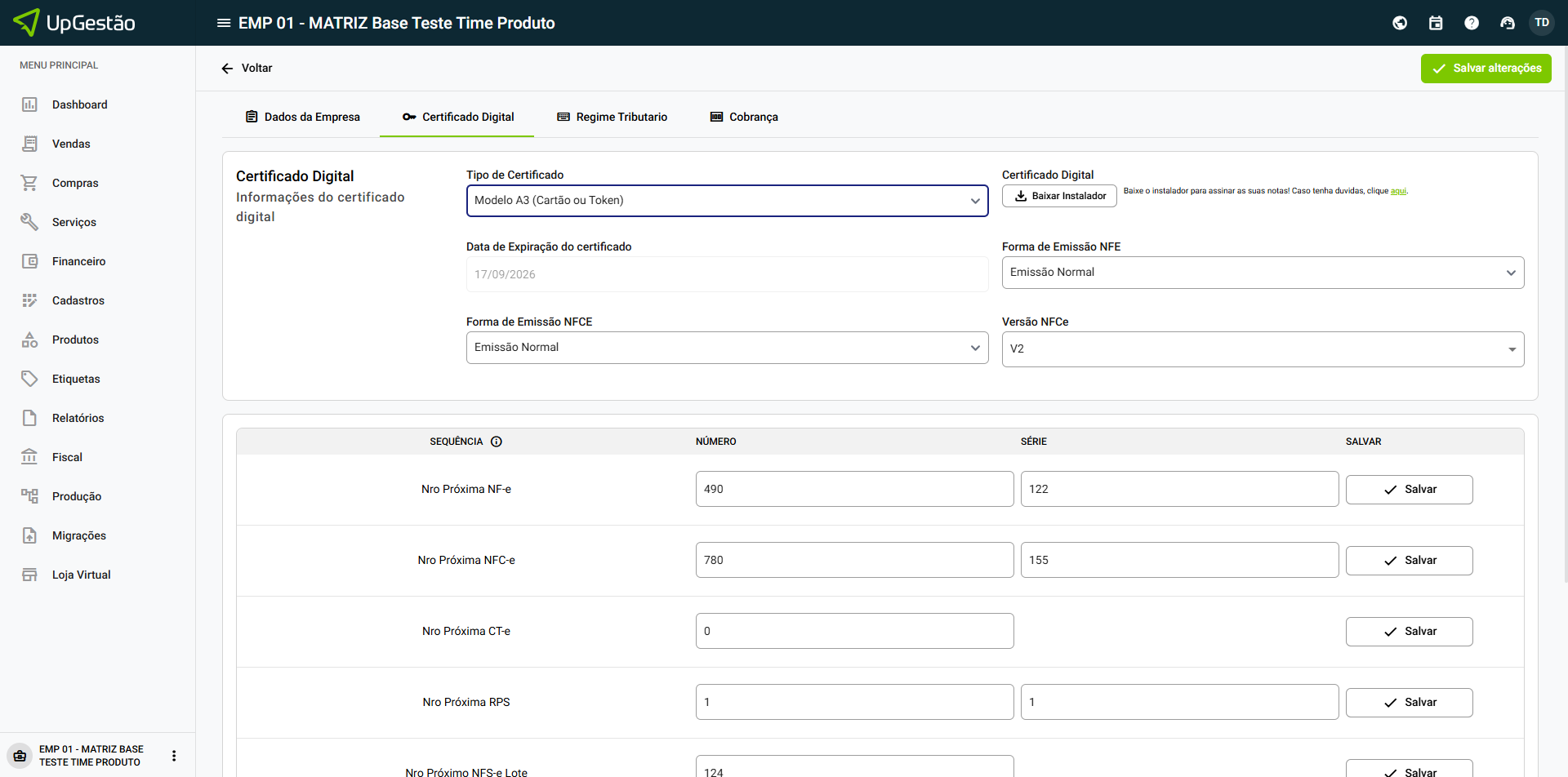Screen dimensions: 1568x777
Task: Open company options three-dot menu
Action: click(174, 756)
